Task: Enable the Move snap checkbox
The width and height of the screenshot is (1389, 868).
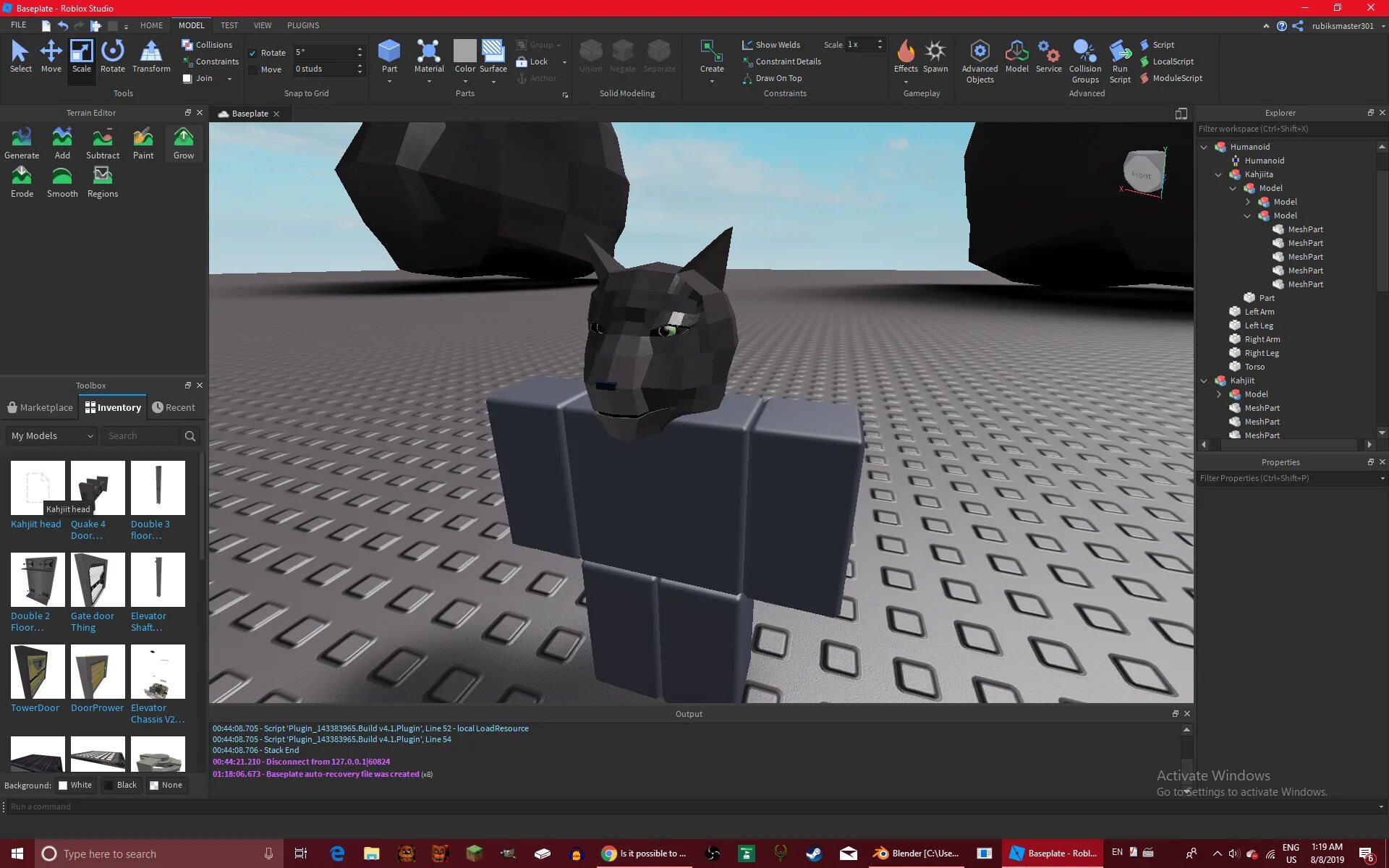Action: point(252,69)
